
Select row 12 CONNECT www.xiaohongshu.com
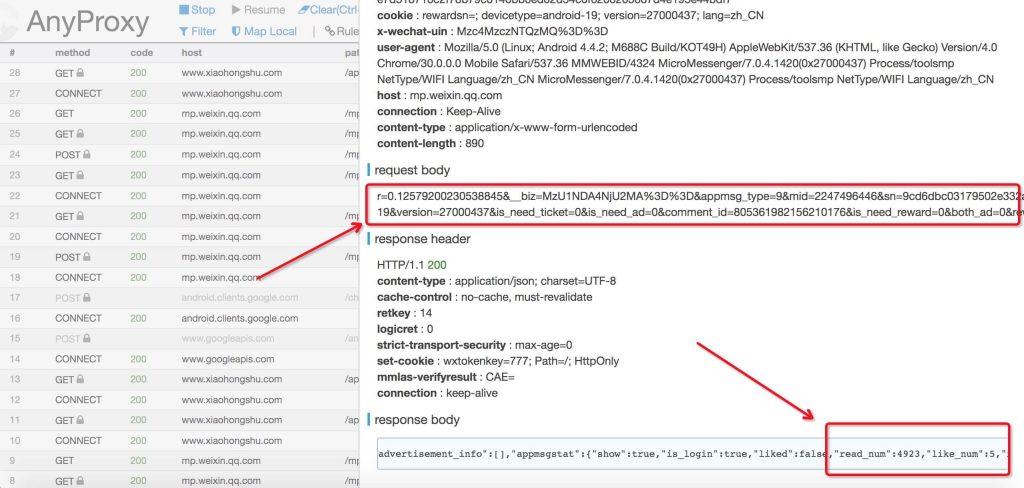click(180, 400)
